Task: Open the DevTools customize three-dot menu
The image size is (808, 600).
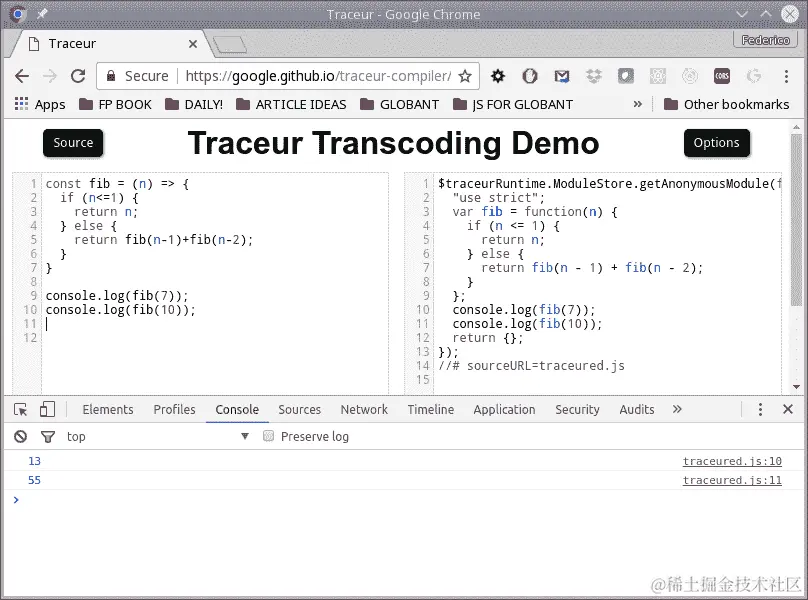Action: 760,409
